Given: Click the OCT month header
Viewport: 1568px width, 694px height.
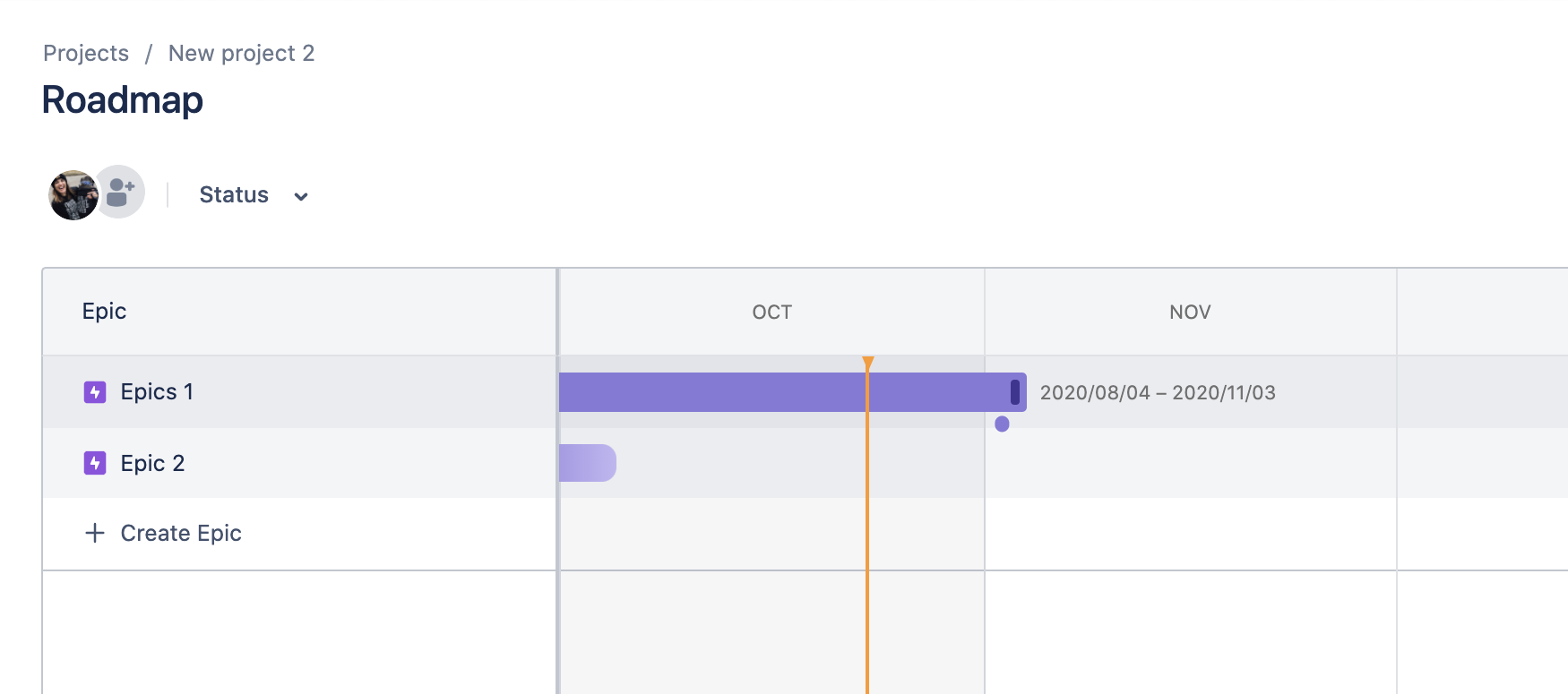Looking at the screenshot, I should click(771, 311).
